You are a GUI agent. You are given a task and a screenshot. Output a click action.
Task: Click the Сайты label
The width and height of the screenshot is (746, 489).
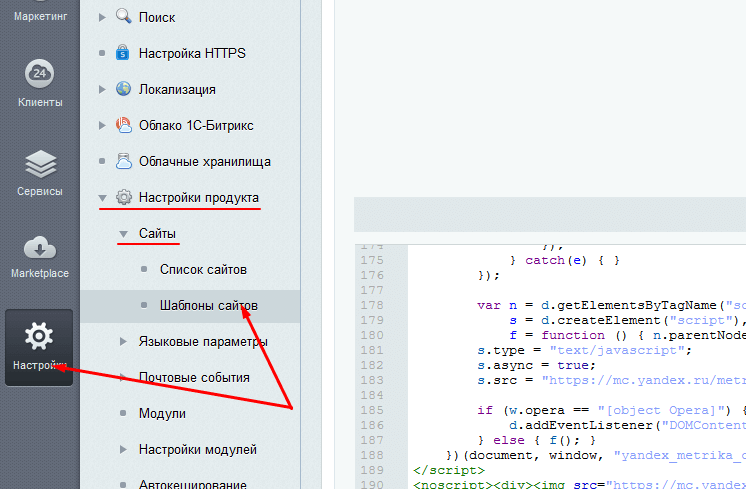click(x=157, y=234)
